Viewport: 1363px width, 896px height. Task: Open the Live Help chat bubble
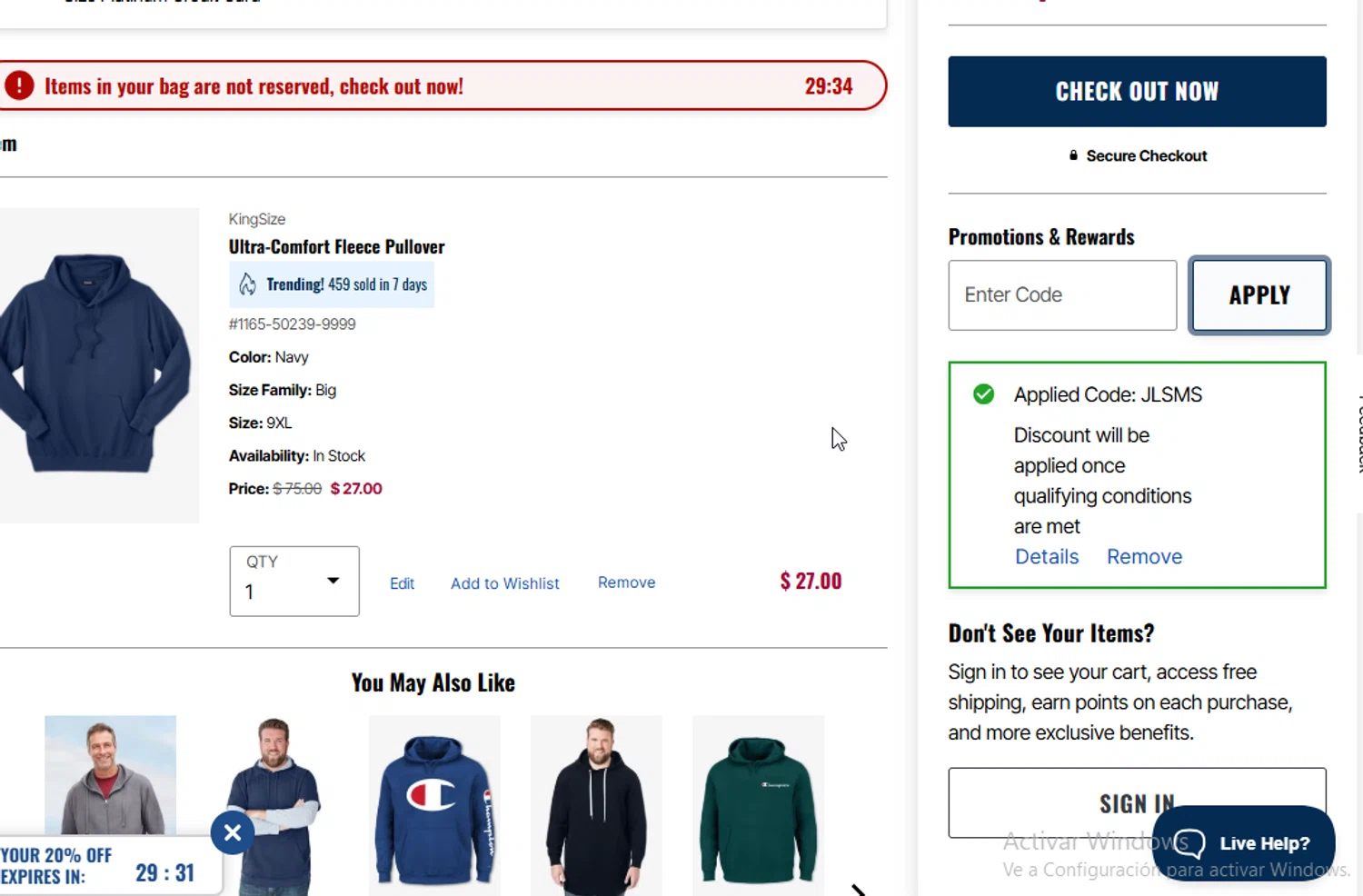pyautogui.click(x=1243, y=843)
